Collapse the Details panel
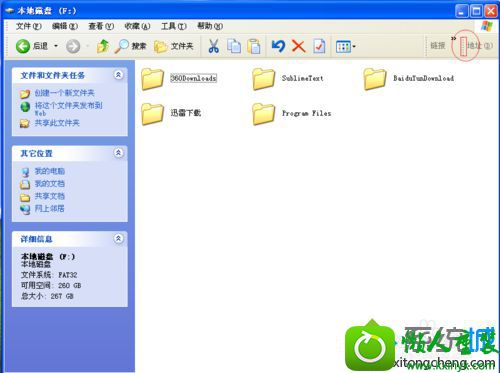 118,238
